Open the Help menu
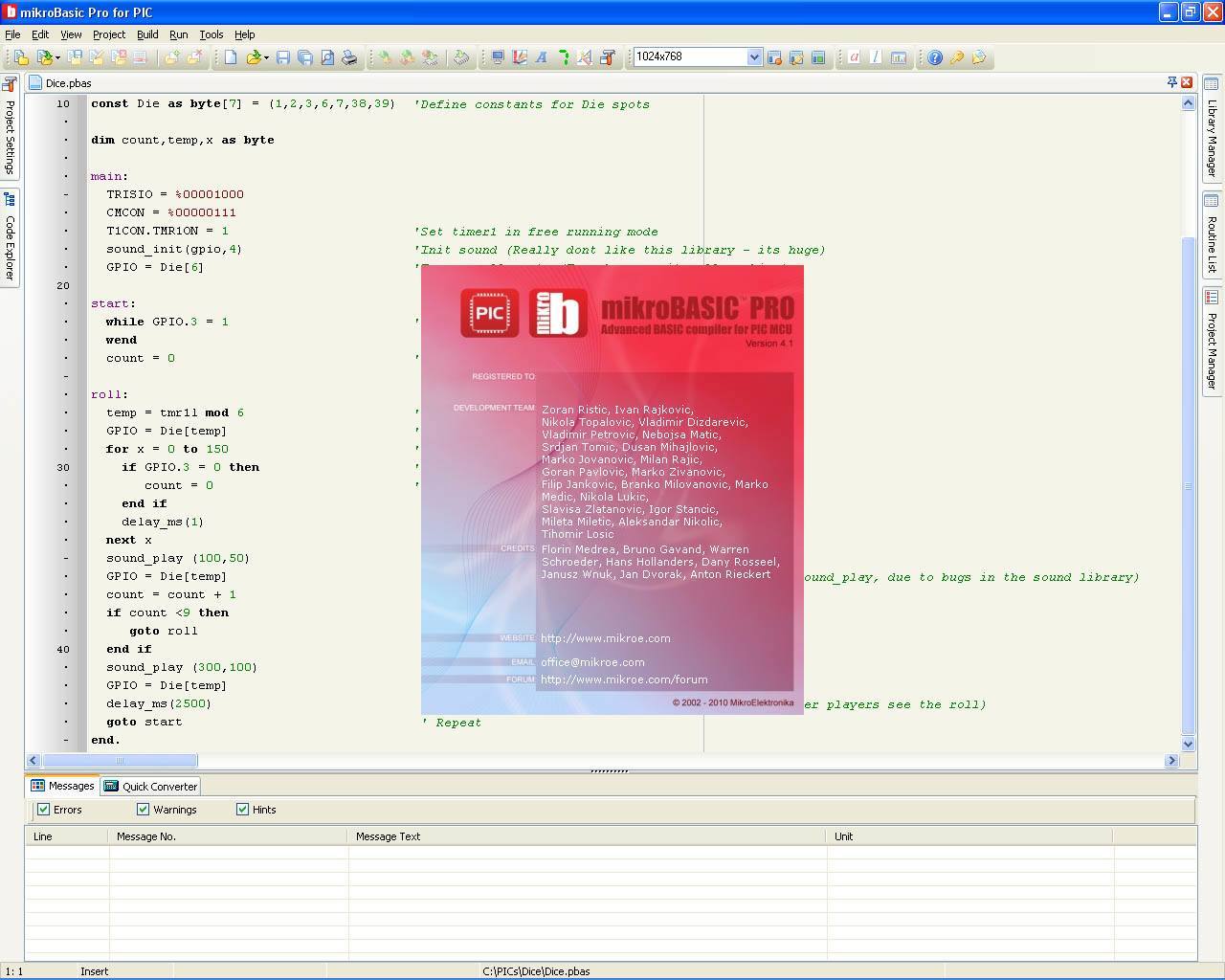This screenshot has height=980, width=1225. click(245, 34)
